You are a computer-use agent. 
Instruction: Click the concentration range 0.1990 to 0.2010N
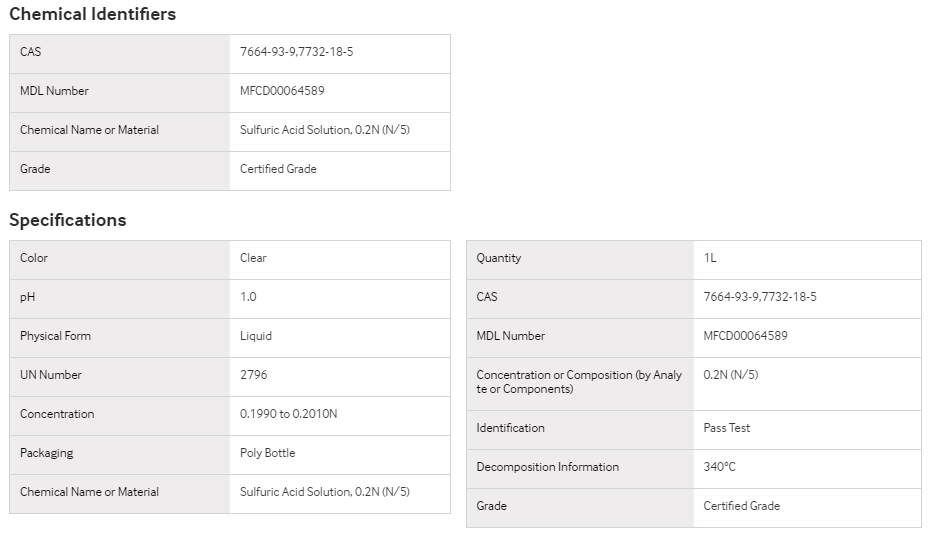point(289,414)
